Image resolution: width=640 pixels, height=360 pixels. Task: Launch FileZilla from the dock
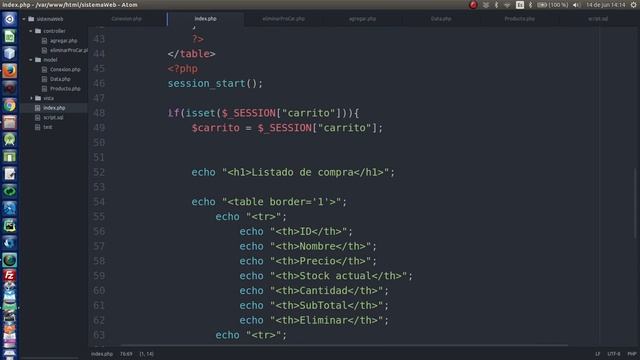click(9, 276)
